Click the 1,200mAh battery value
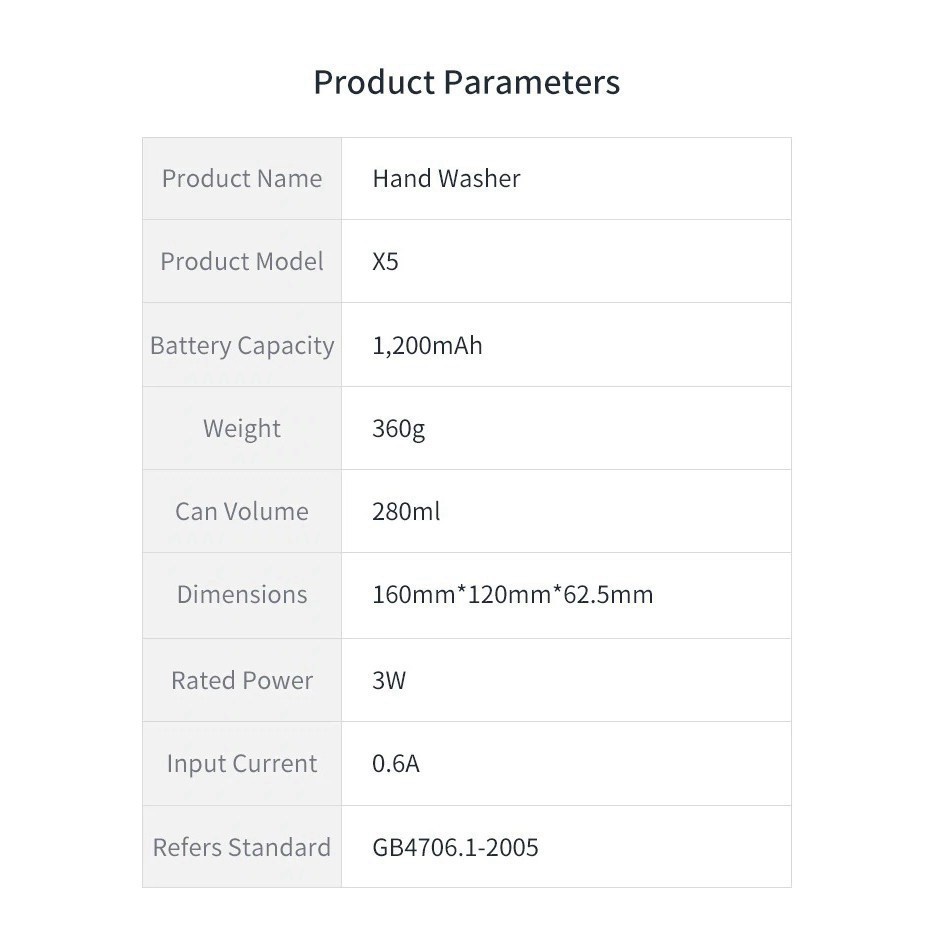This screenshot has width=934, height=934. (427, 346)
